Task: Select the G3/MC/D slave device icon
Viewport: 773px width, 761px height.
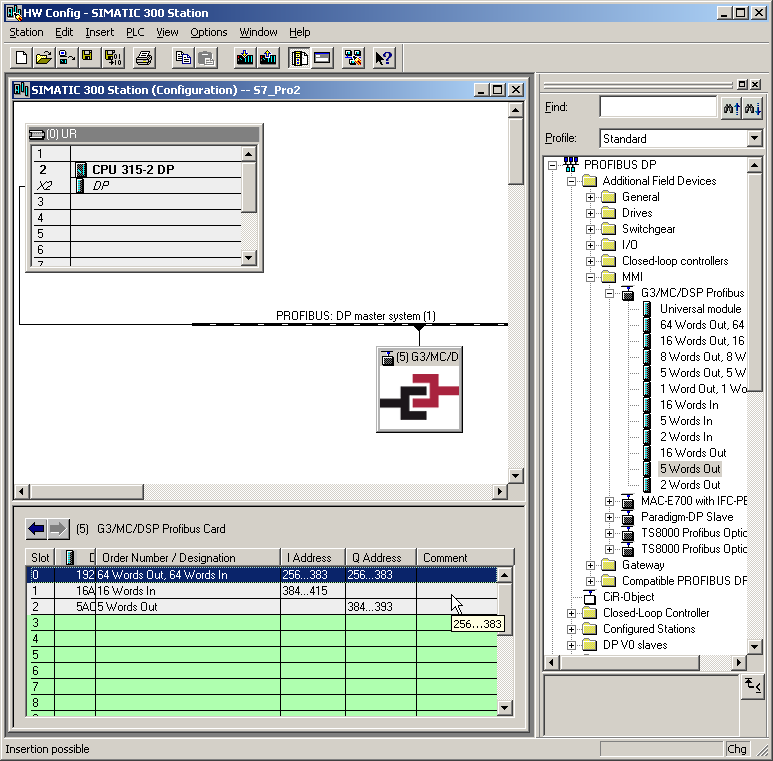Action: [x=419, y=389]
